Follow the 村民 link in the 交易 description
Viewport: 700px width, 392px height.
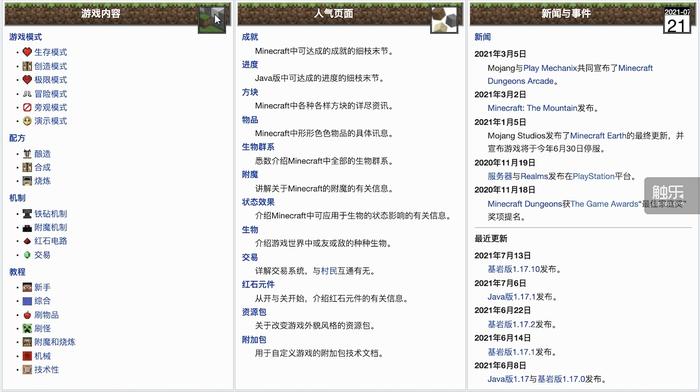click(x=329, y=271)
